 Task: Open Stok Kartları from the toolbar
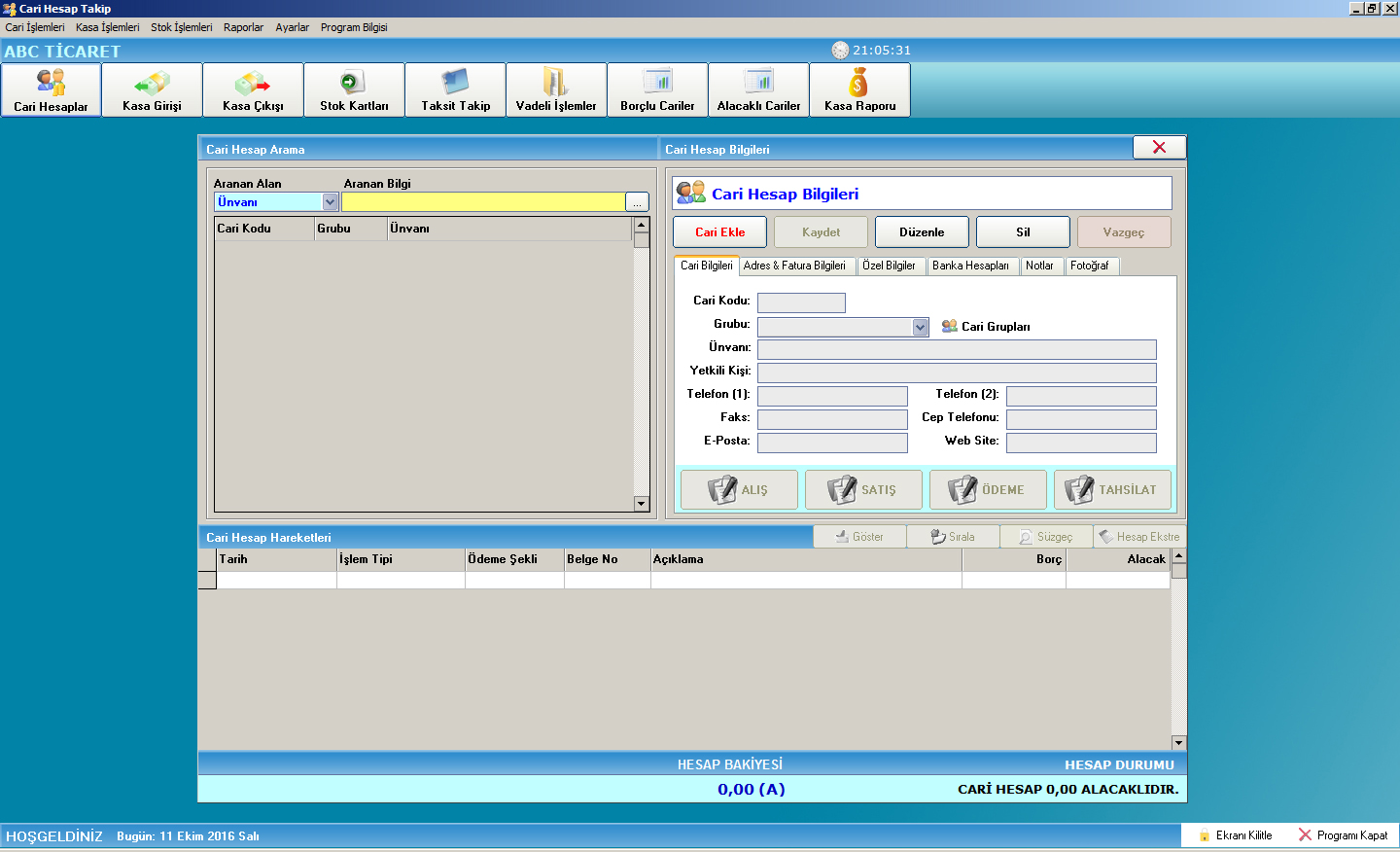coord(354,89)
